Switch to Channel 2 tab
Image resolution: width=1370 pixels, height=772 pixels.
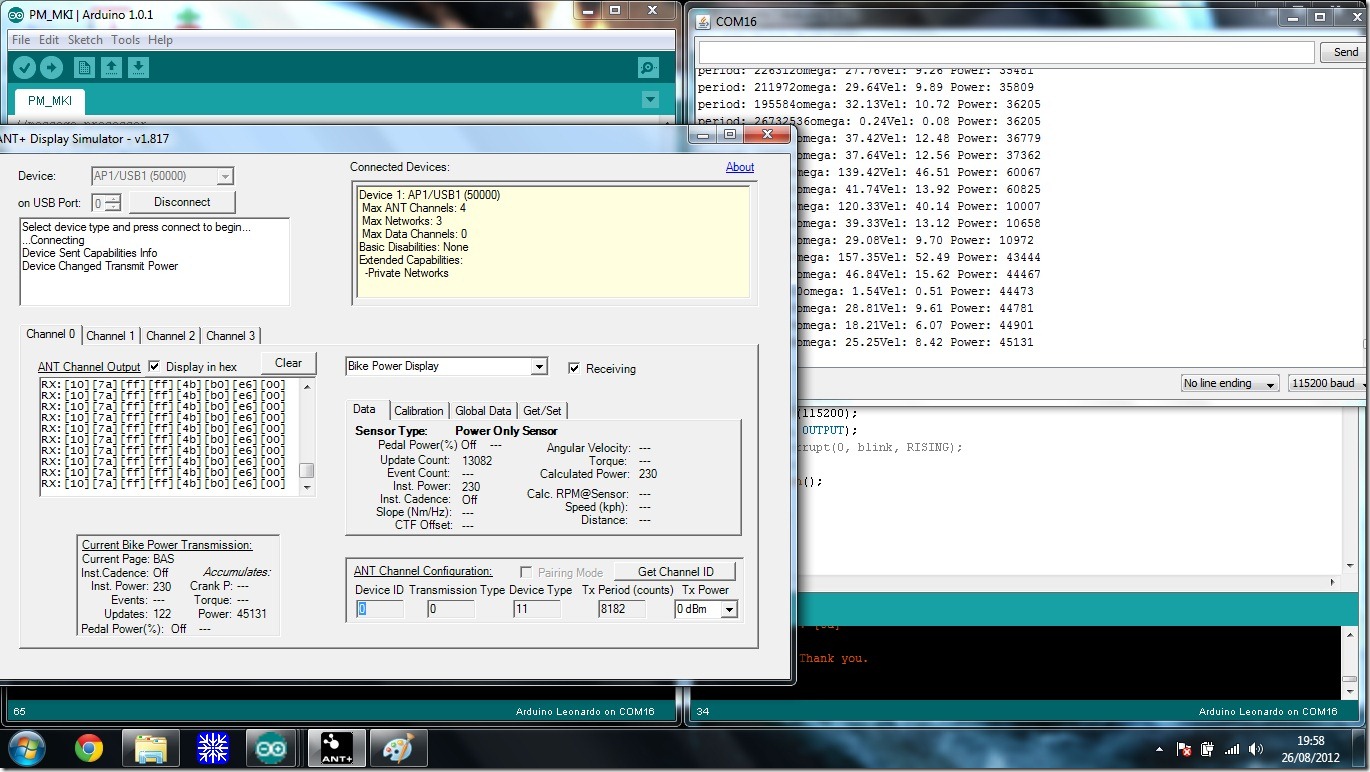click(x=170, y=336)
